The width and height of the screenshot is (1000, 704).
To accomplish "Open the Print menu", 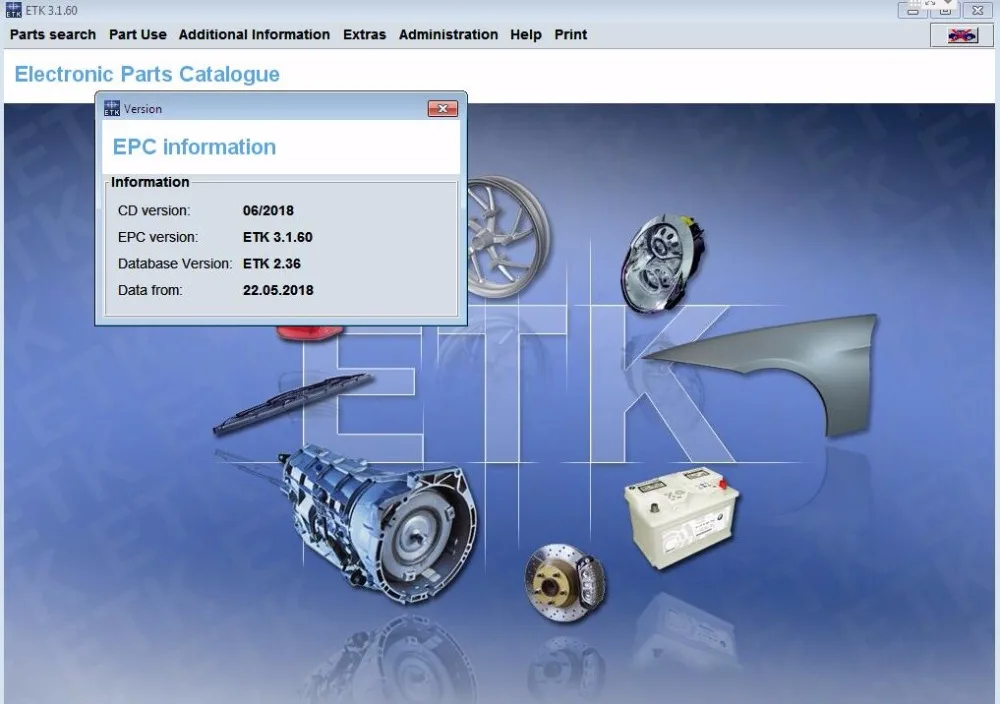I will 570,34.
